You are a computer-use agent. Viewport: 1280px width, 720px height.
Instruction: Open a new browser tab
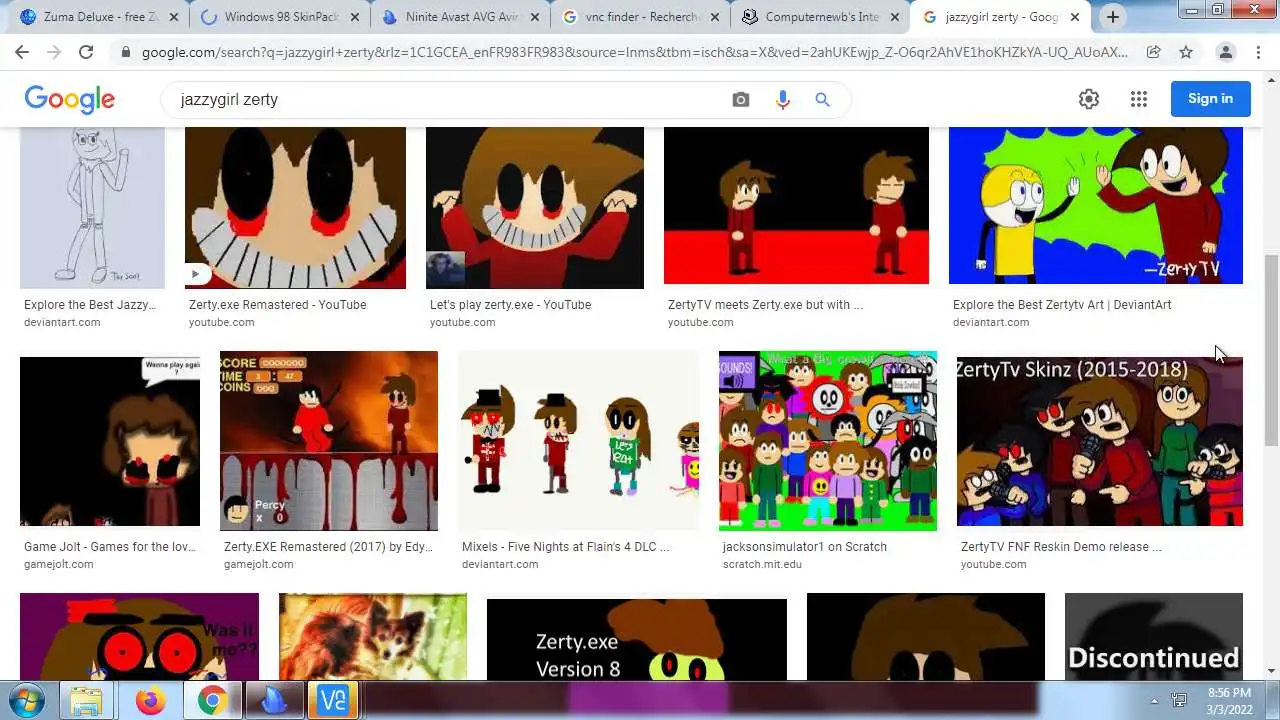(x=1112, y=17)
